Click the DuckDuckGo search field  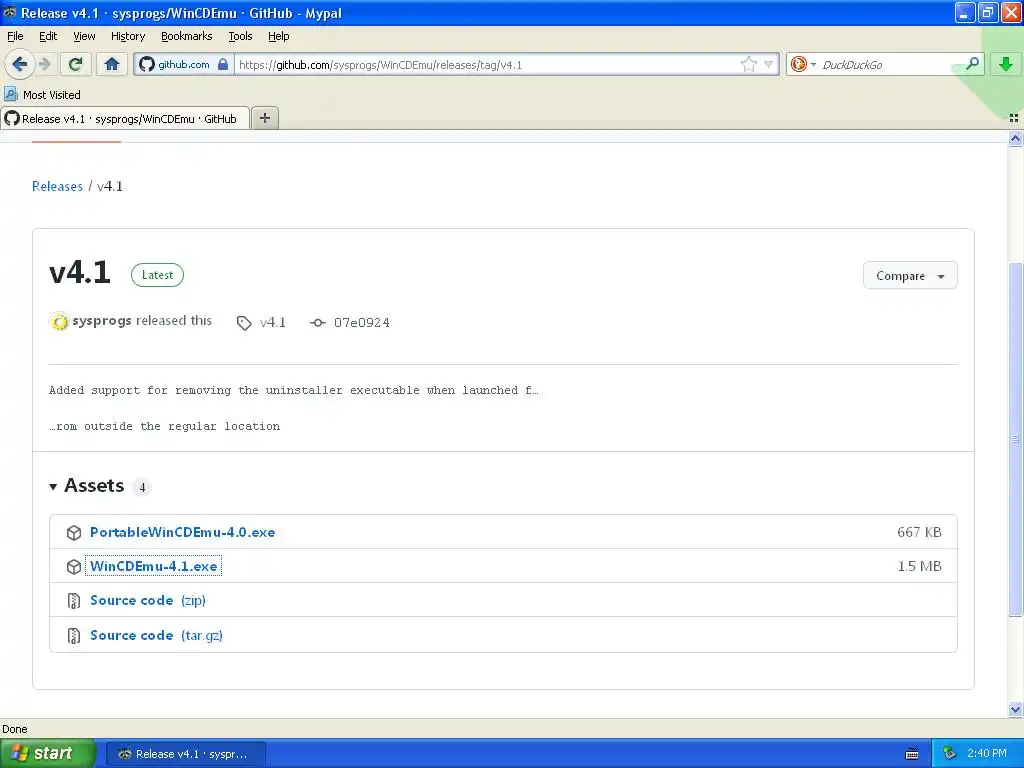[888, 64]
